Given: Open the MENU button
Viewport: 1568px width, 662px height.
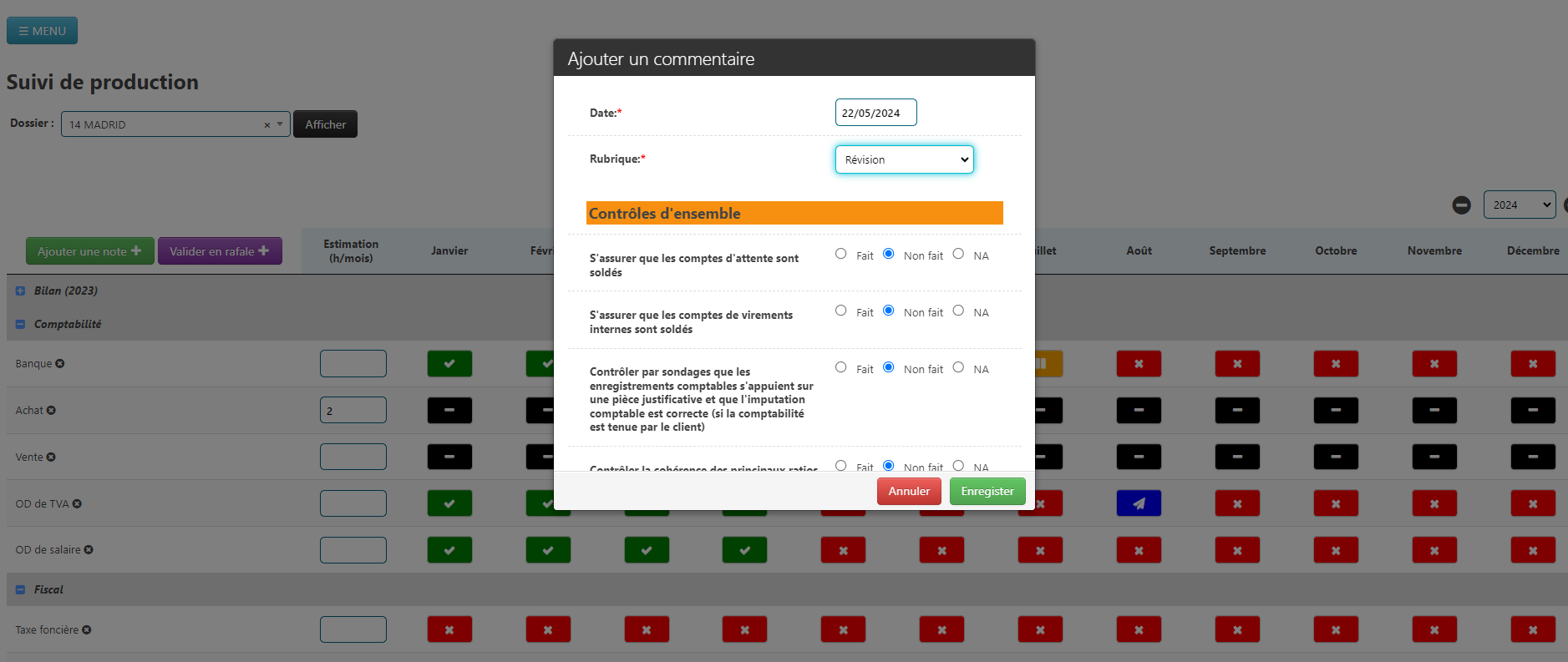Looking at the screenshot, I should coord(42,31).
